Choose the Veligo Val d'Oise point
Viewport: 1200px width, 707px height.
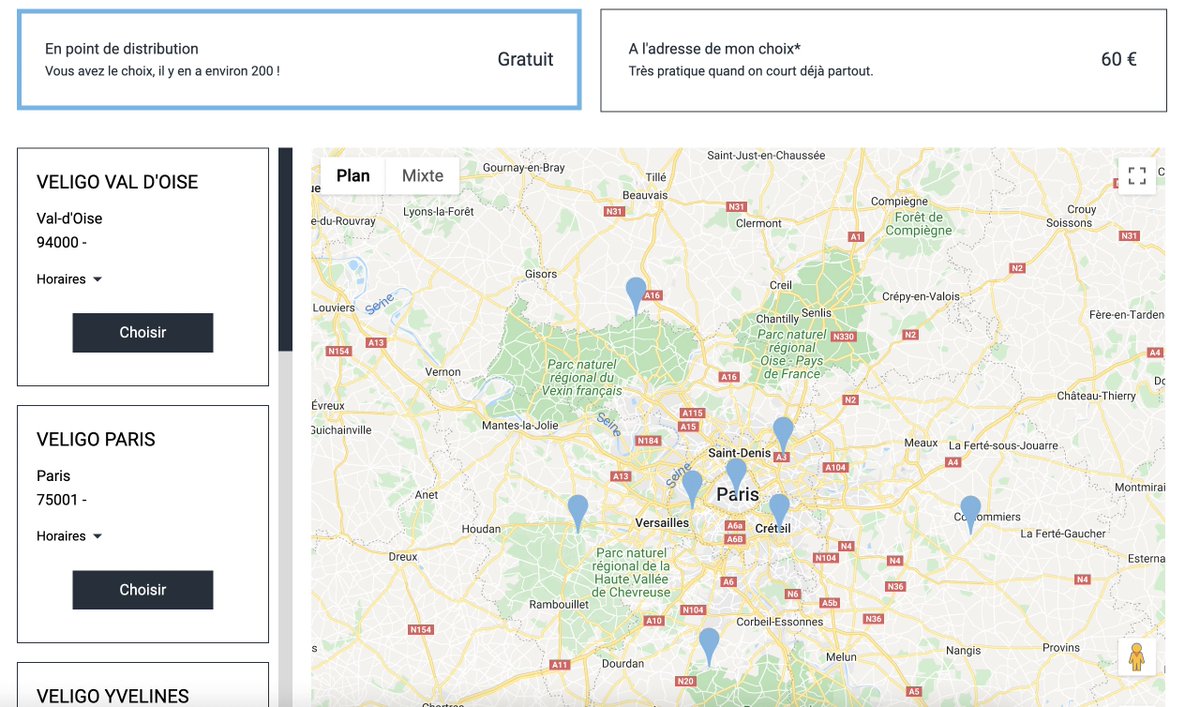coord(143,332)
